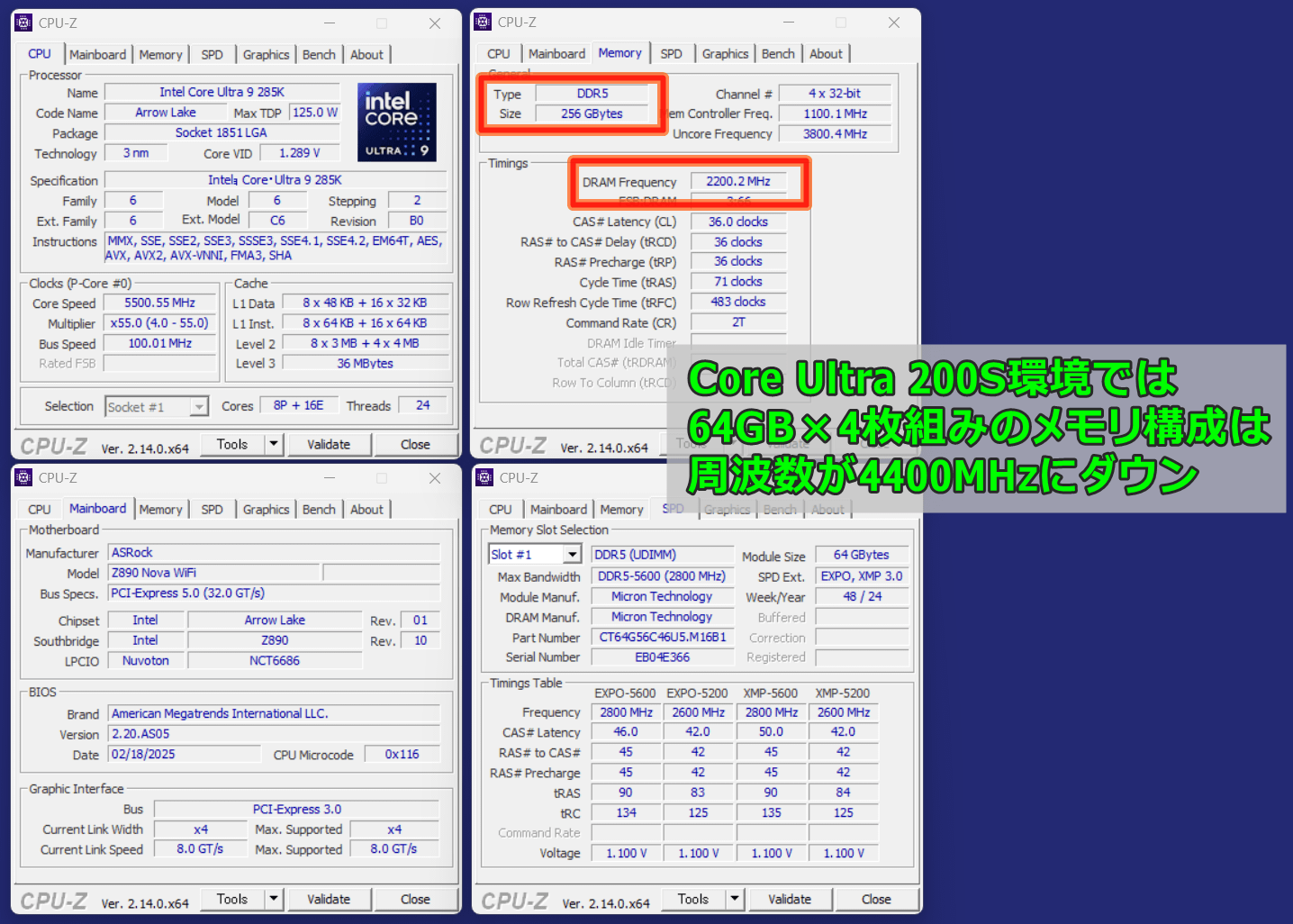Expand the Socket #1 selection combo box
Viewport: 1293px width, 924px height.
[x=199, y=407]
